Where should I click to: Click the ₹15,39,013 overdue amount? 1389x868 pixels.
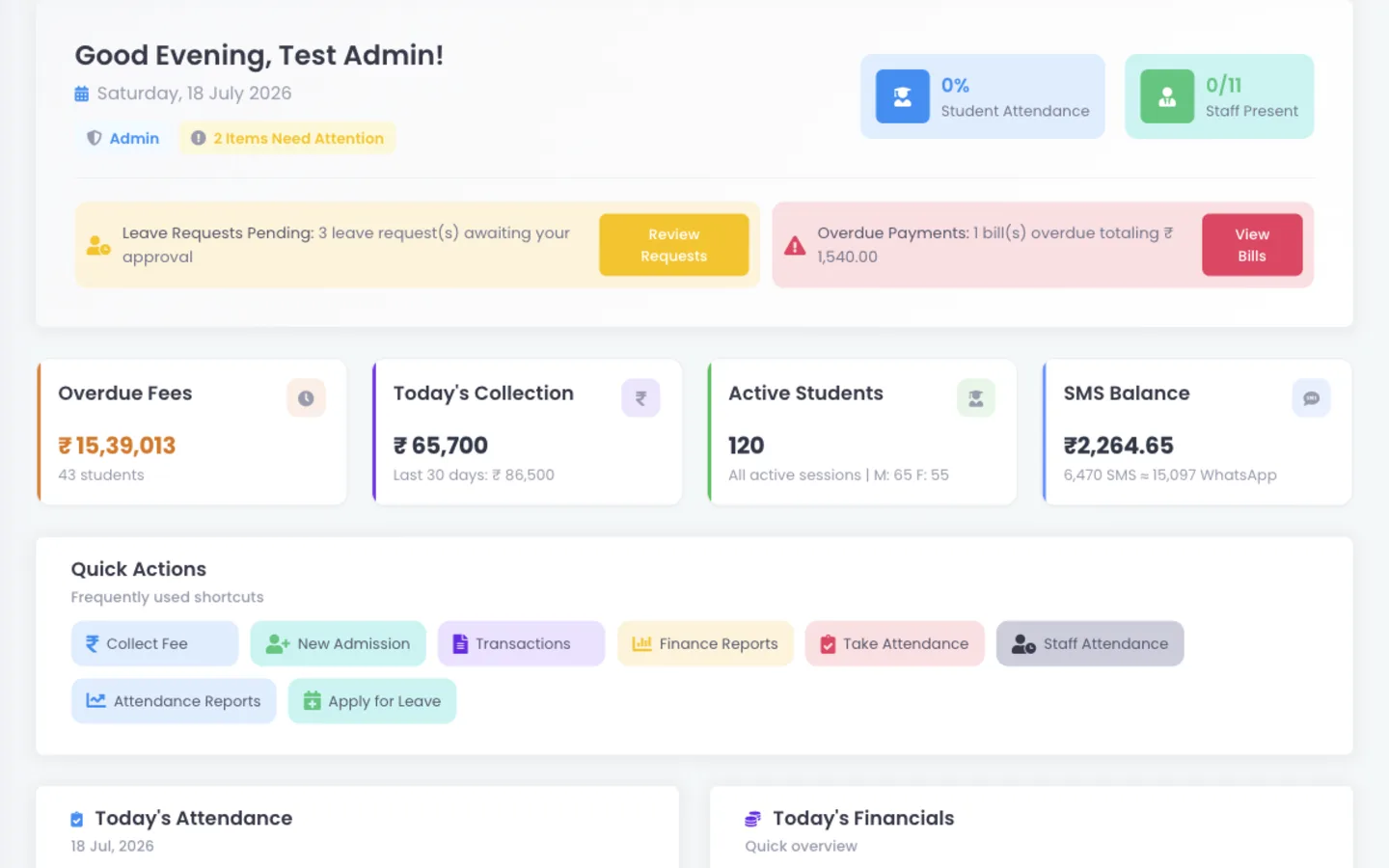point(117,446)
